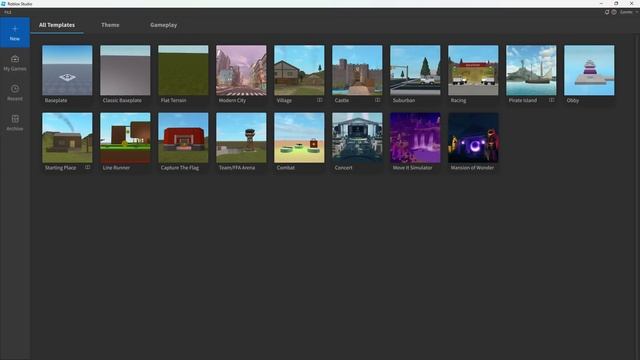Switch to the All Templates tab
Viewport: 640px width, 360px height.
tap(57, 25)
